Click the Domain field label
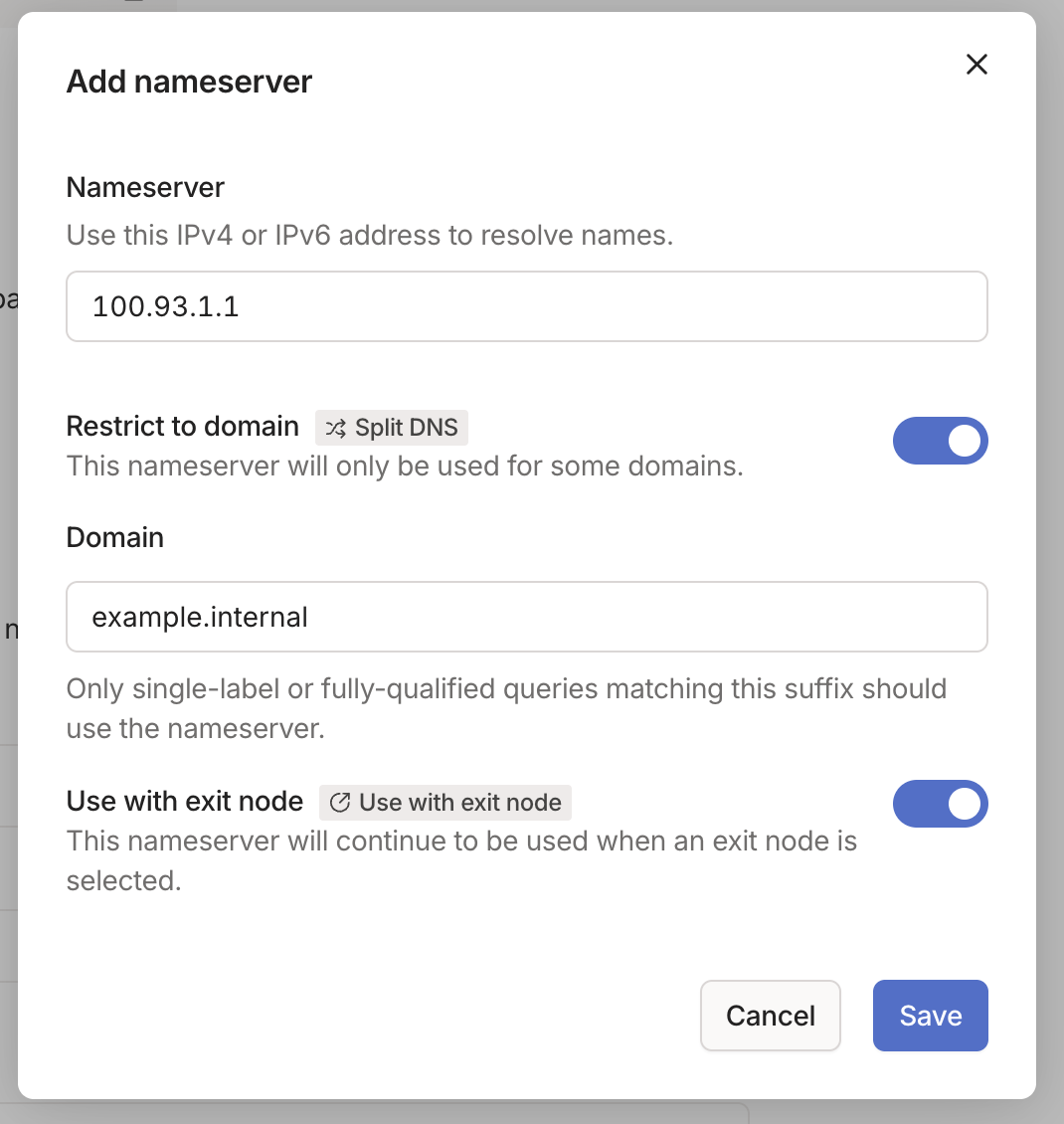The image size is (1064, 1124). (114, 537)
